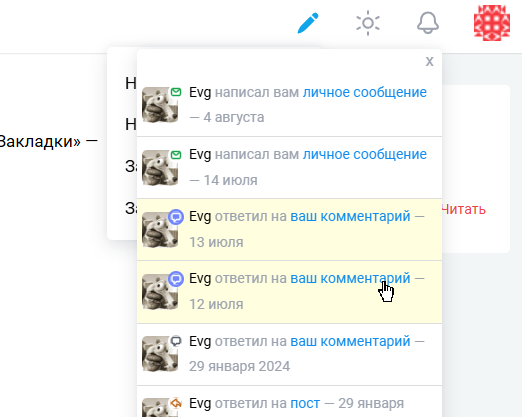Image resolution: width=522 pixels, height=417 pixels.
Task: Click Evg's avatar in the 4 августа notification
Action: tap(160, 105)
